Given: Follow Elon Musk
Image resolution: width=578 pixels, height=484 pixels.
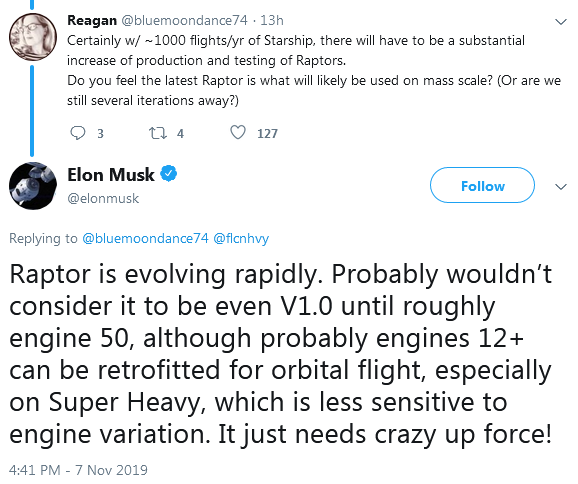Looking at the screenshot, I should (482, 185).
